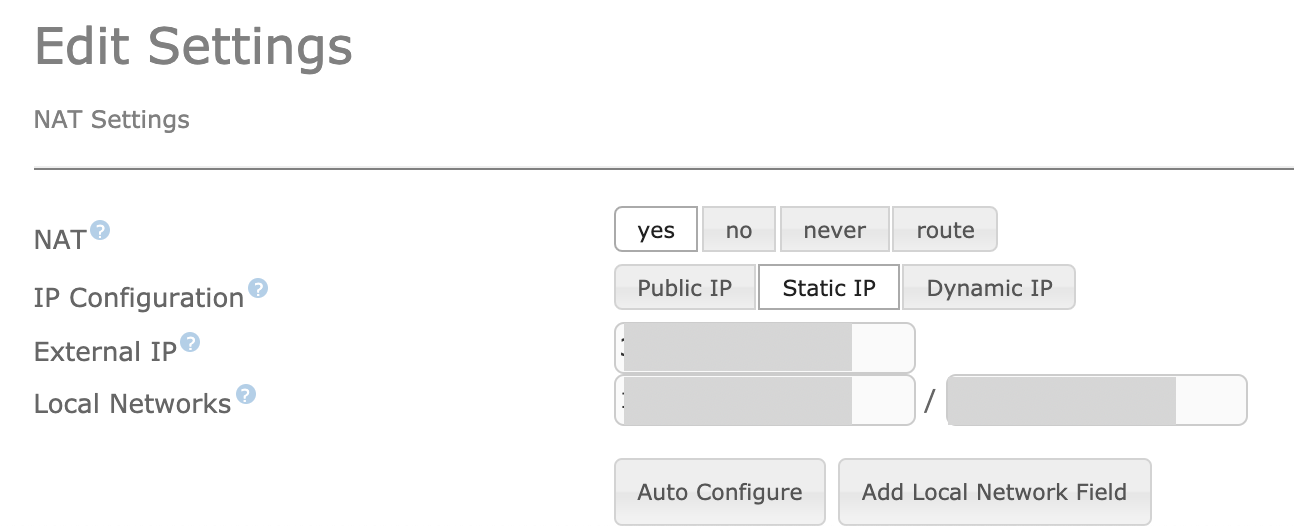Choose the route NAT option
Image resolution: width=1294 pixels, height=526 pixels.
[945, 230]
